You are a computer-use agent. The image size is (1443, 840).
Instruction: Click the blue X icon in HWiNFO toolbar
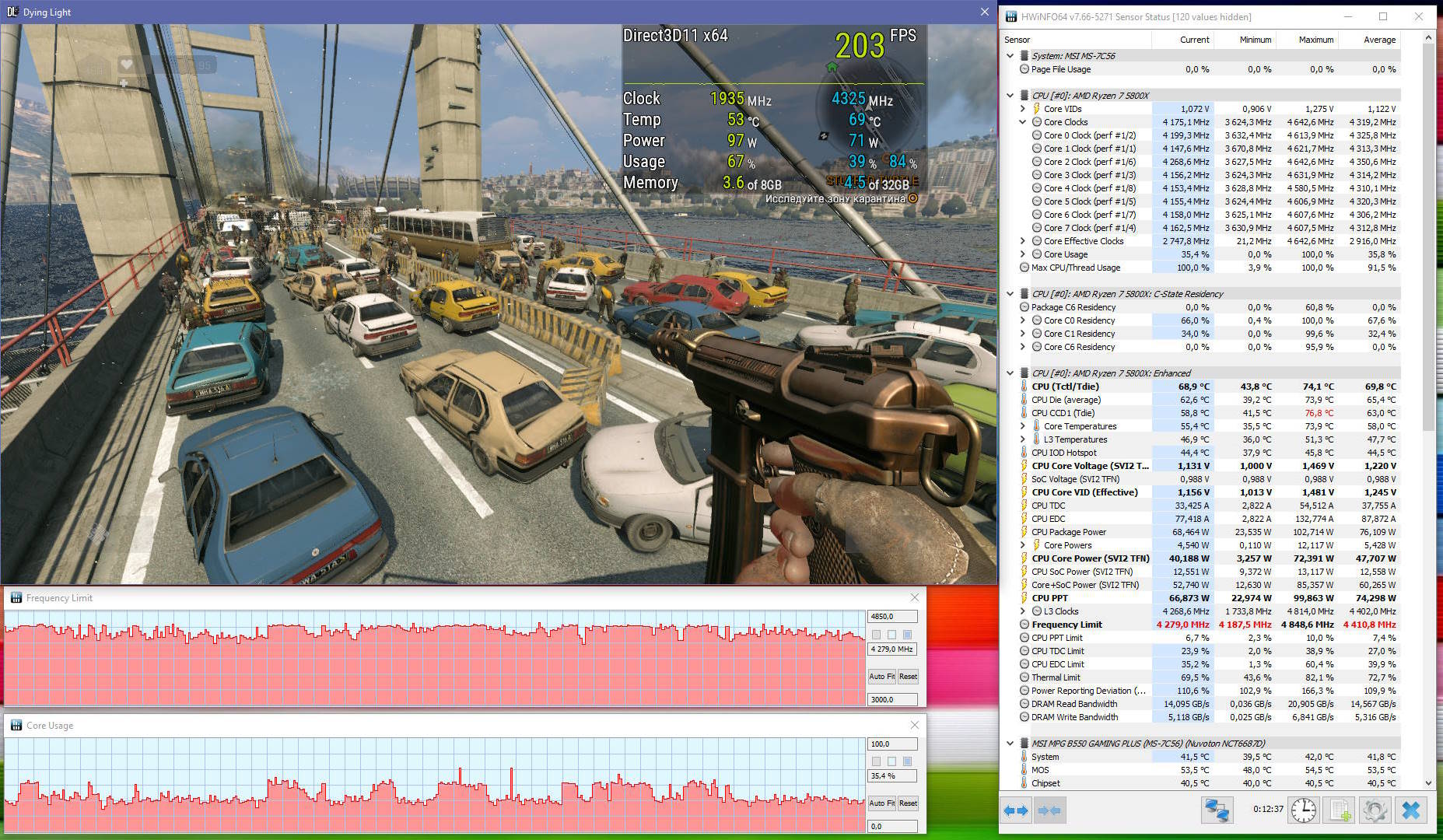(1411, 810)
